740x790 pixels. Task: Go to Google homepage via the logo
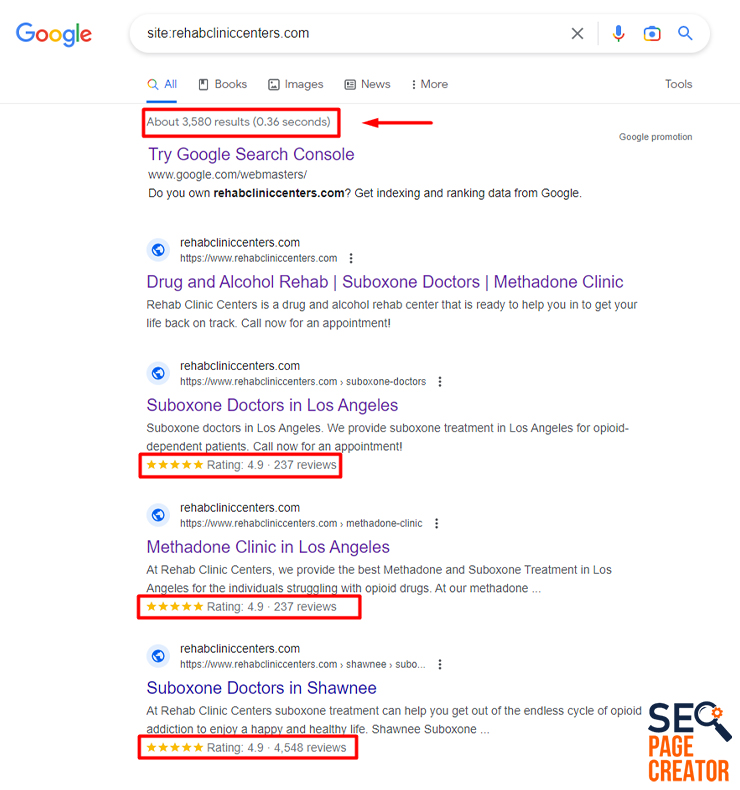click(53, 34)
